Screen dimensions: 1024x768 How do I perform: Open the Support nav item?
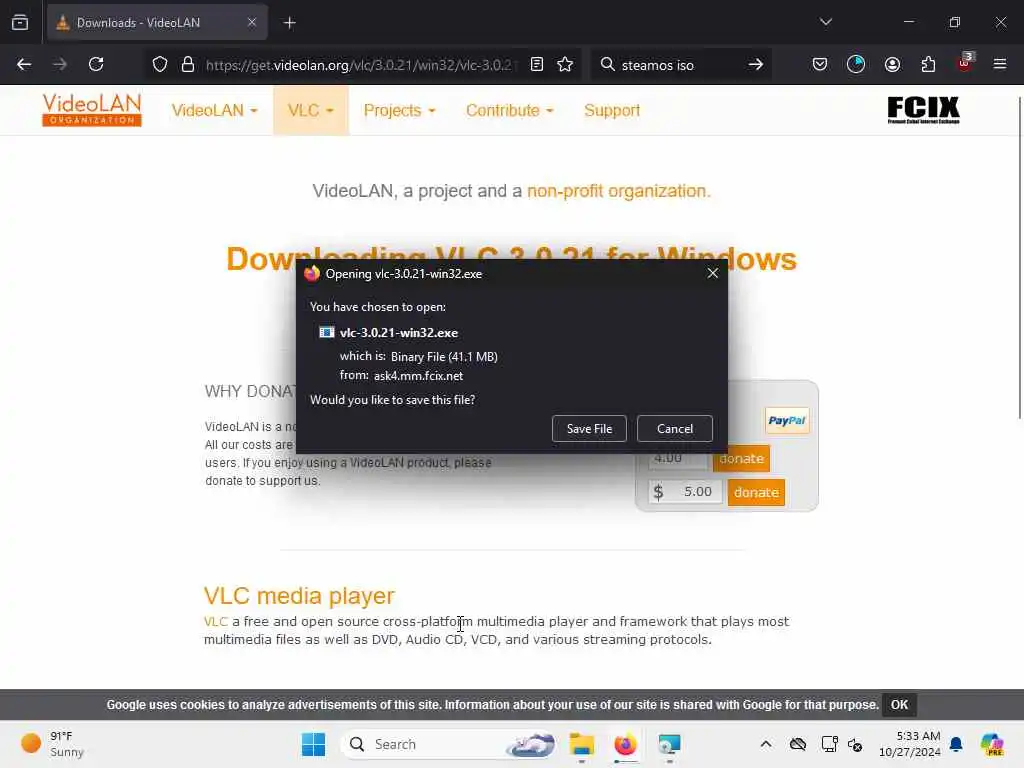click(x=612, y=110)
